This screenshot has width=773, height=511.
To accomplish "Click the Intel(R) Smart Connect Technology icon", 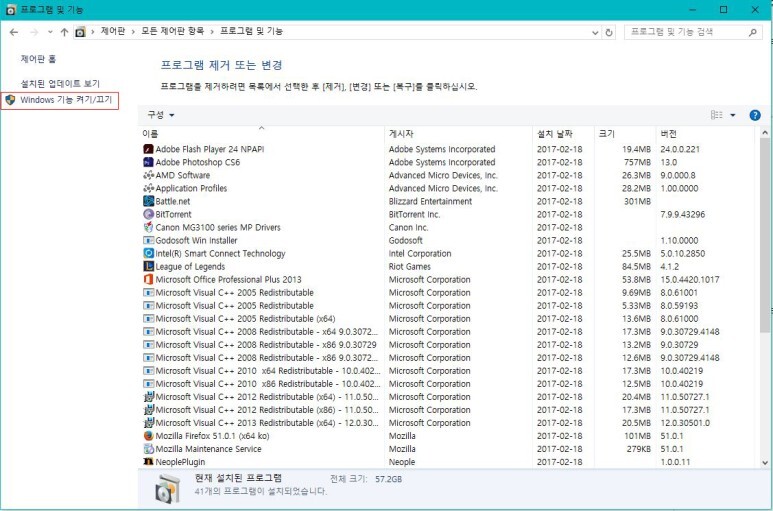I will point(148,253).
